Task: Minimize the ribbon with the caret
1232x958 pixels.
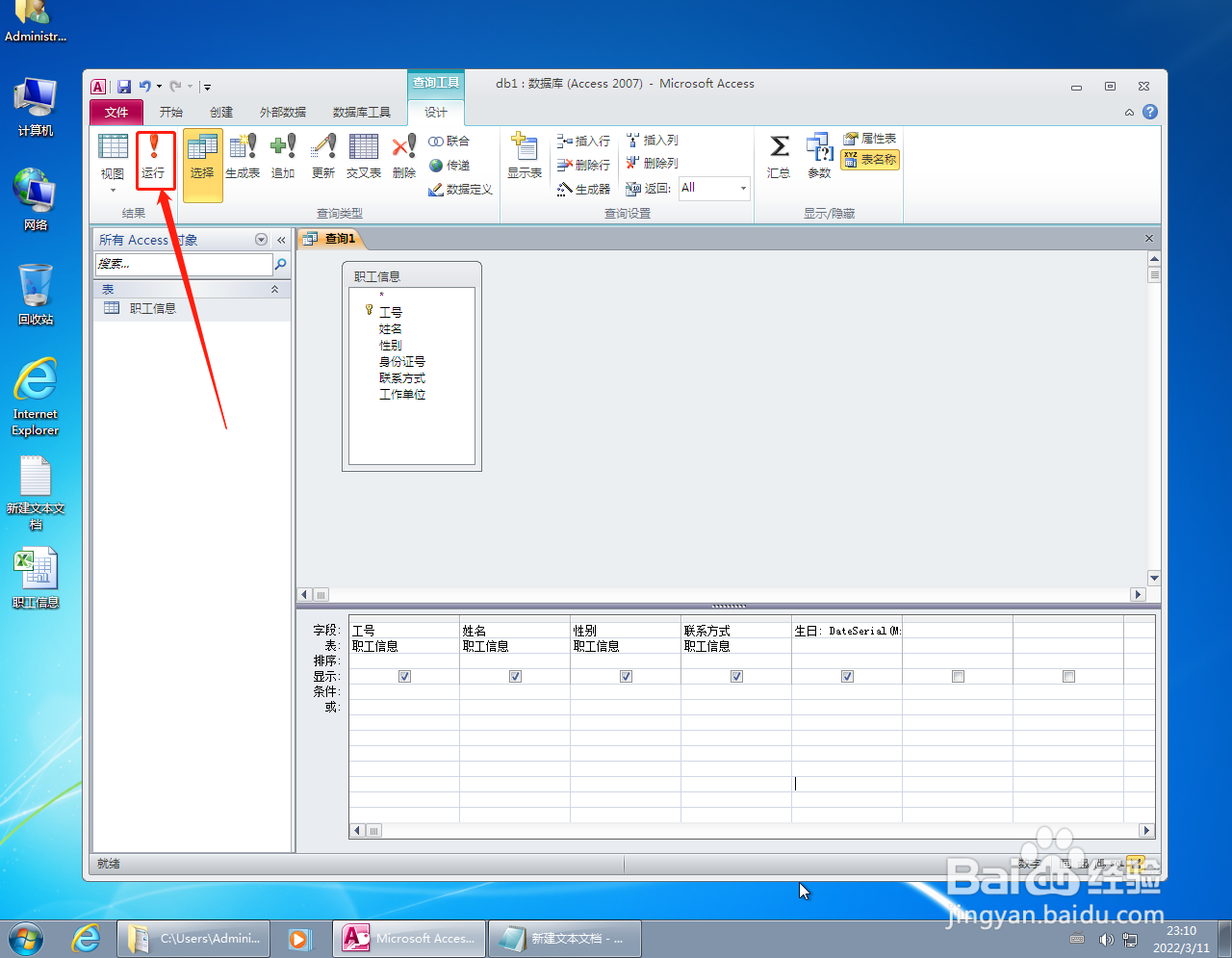Action: tap(1129, 113)
